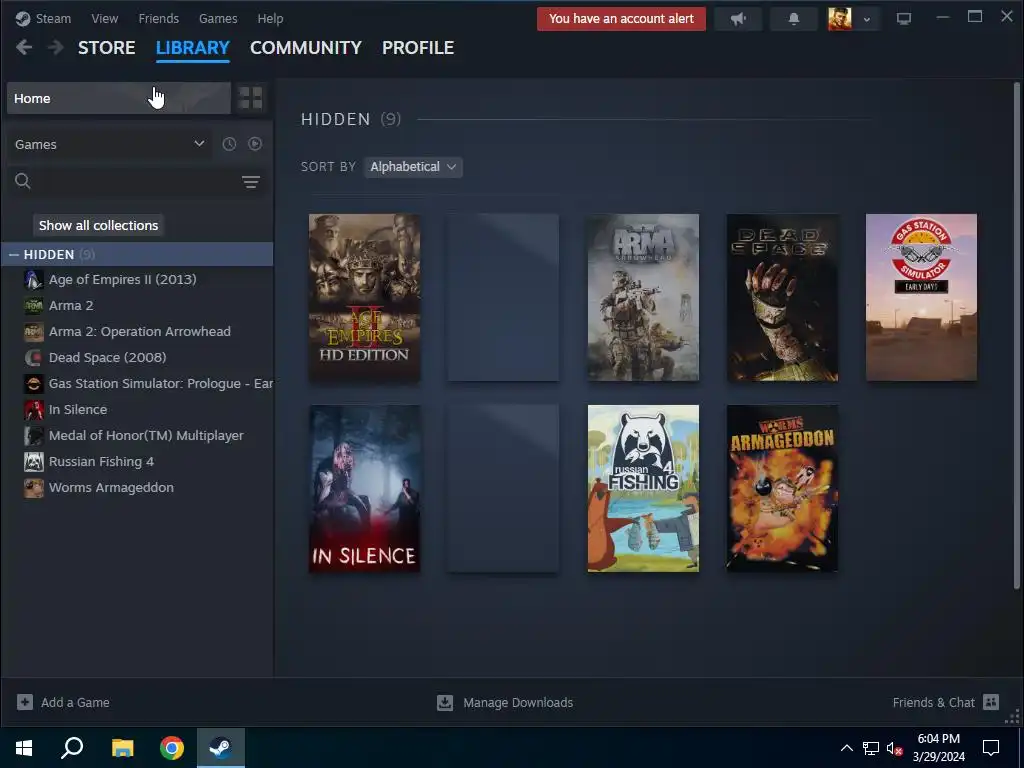Enter Big Picture mode via monitor icon

pos(904,19)
